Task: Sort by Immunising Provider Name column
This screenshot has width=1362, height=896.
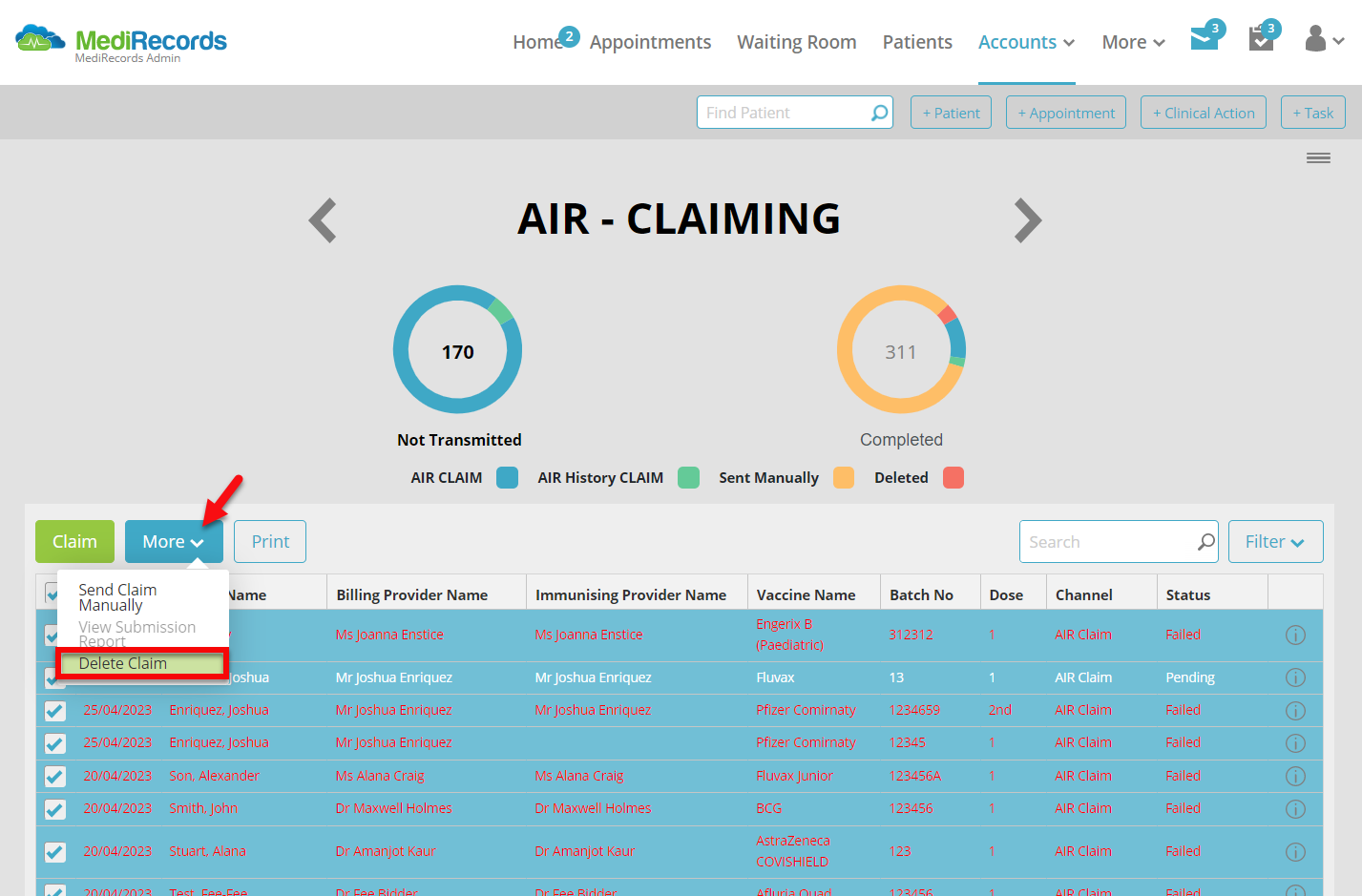Action: pos(631,594)
